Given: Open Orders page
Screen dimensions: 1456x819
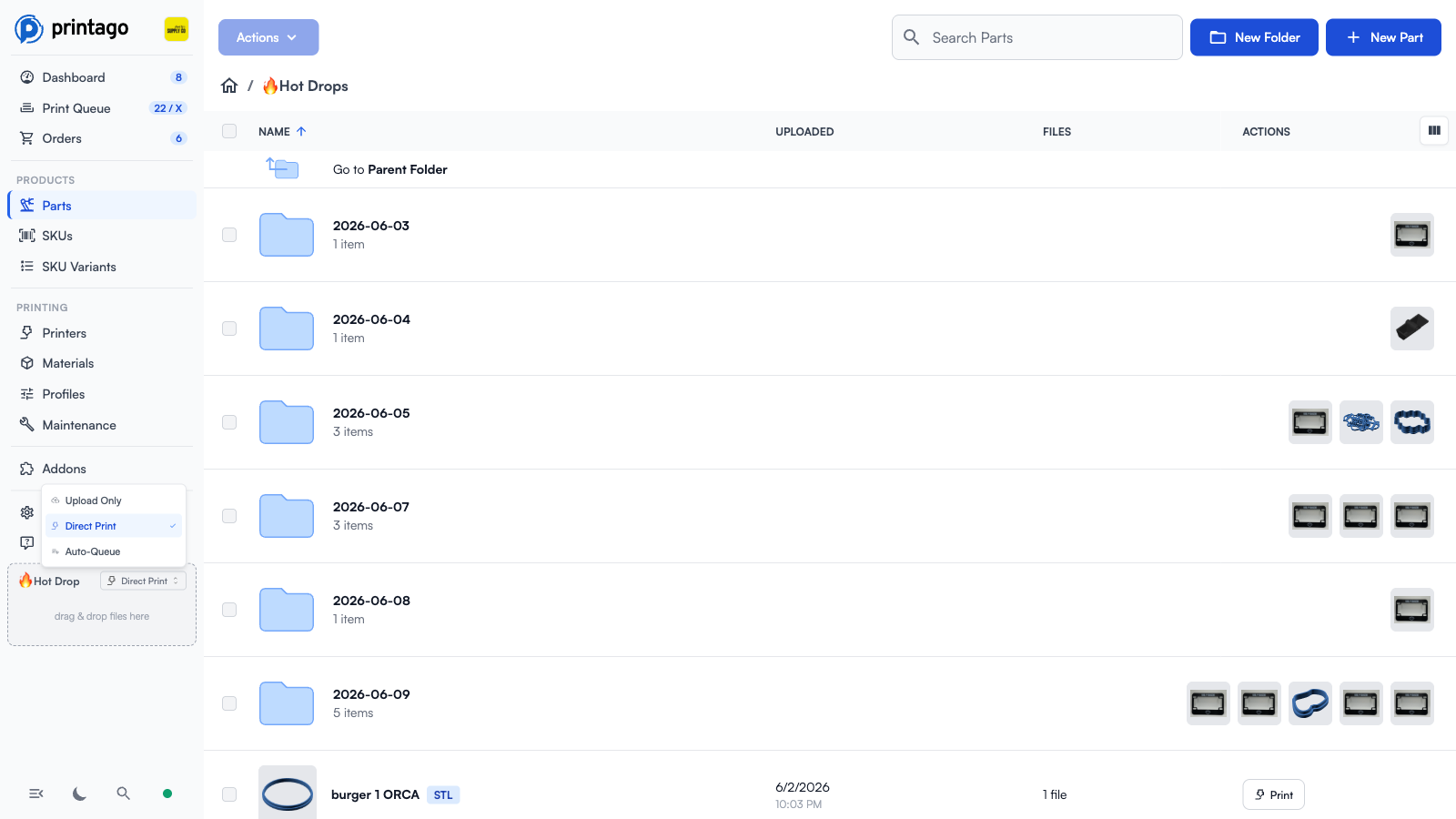Looking at the screenshot, I should click(102, 138).
